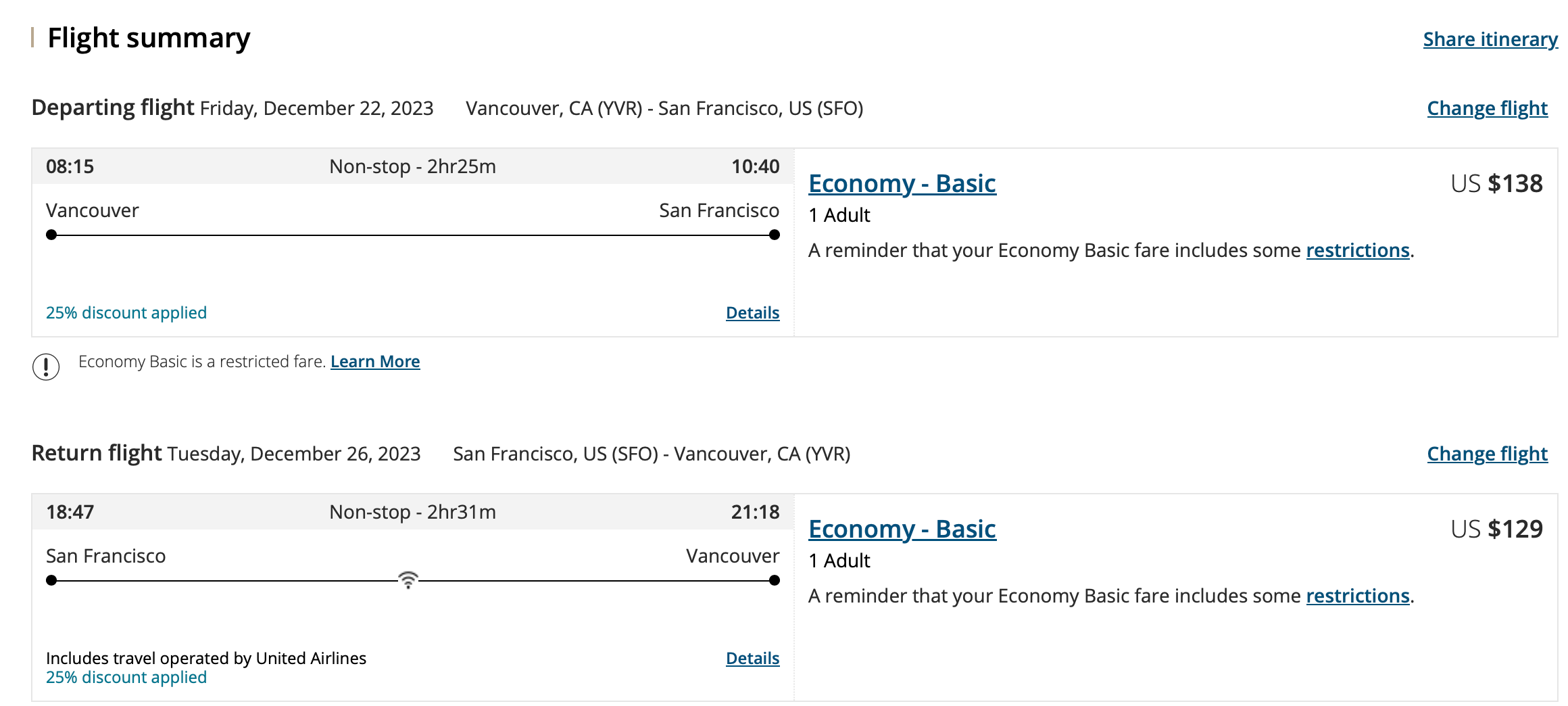Change the departing flight on December 22

pos(1487,108)
